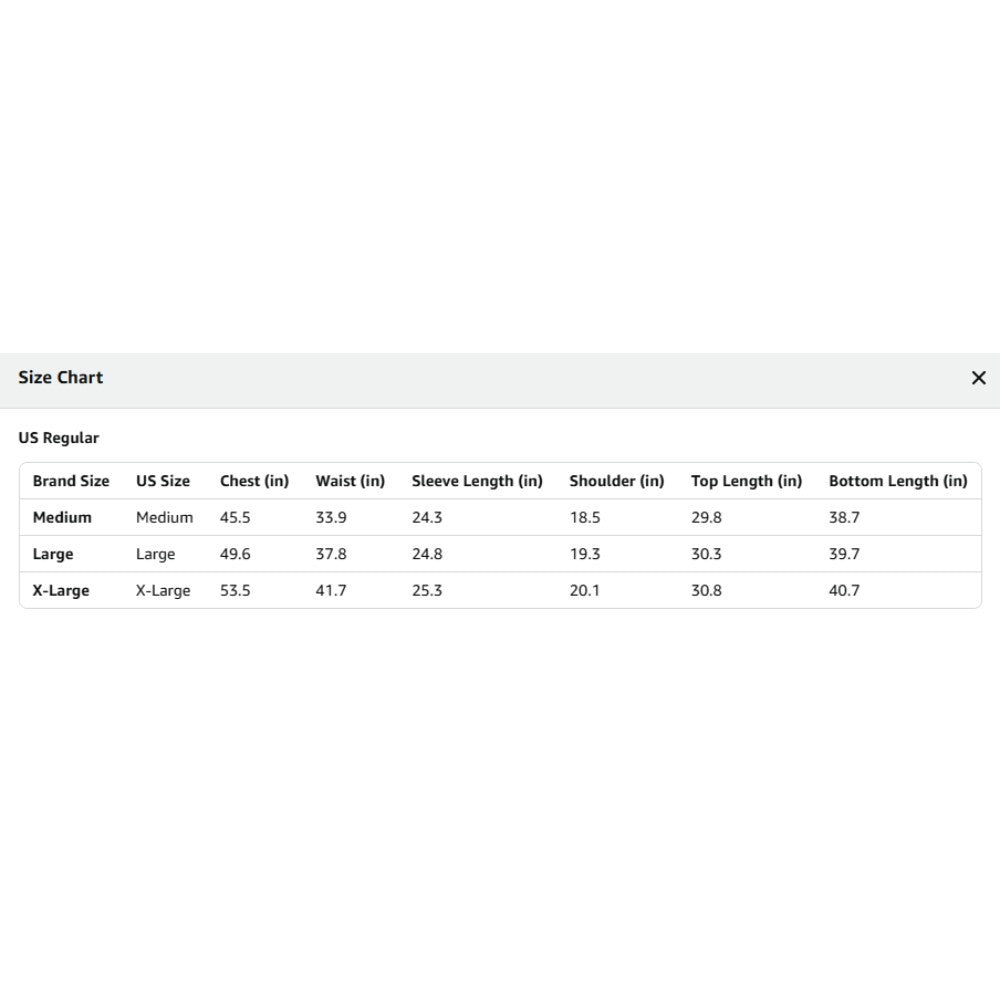Image resolution: width=1000 pixels, height=1000 pixels.
Task: Click the Waist (in) column header
Action: coord(350,481)
